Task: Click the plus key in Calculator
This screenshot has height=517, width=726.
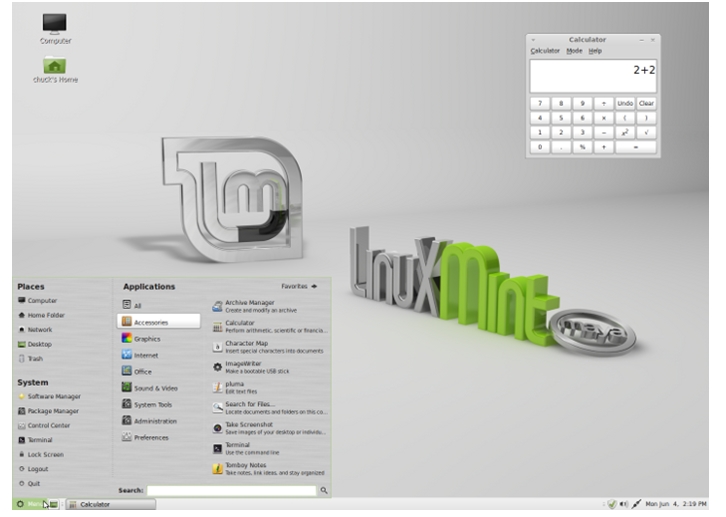Action: coord(604,147)
